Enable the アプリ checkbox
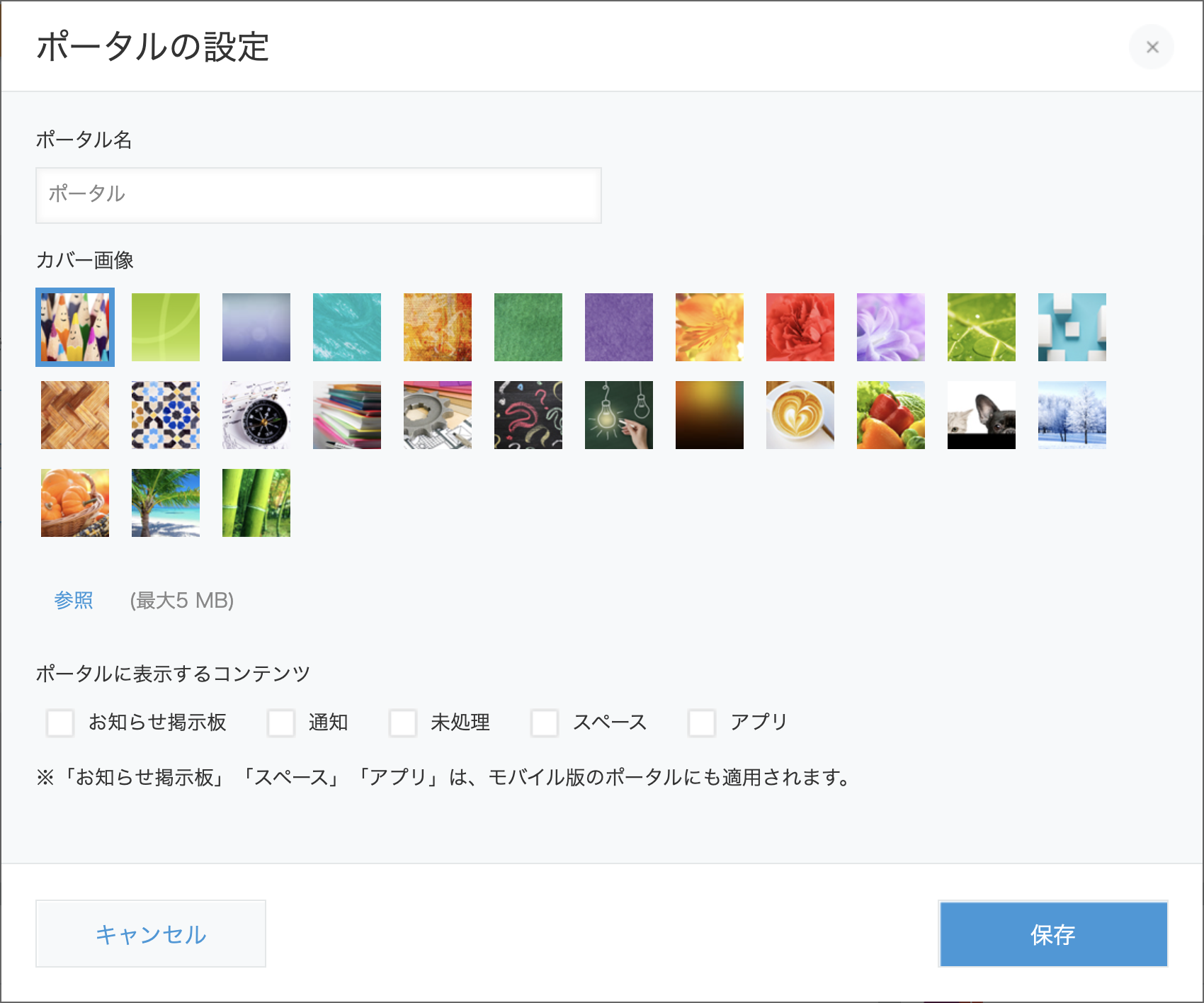This screenshot has height=1003, width=1204. (702, 723)
